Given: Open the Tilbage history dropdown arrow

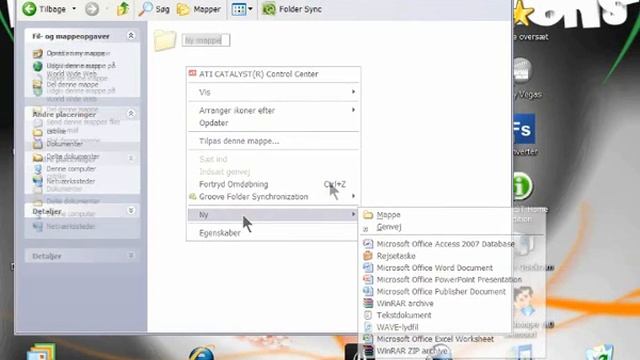Looking at the screenshot, I should click(74, 9).
